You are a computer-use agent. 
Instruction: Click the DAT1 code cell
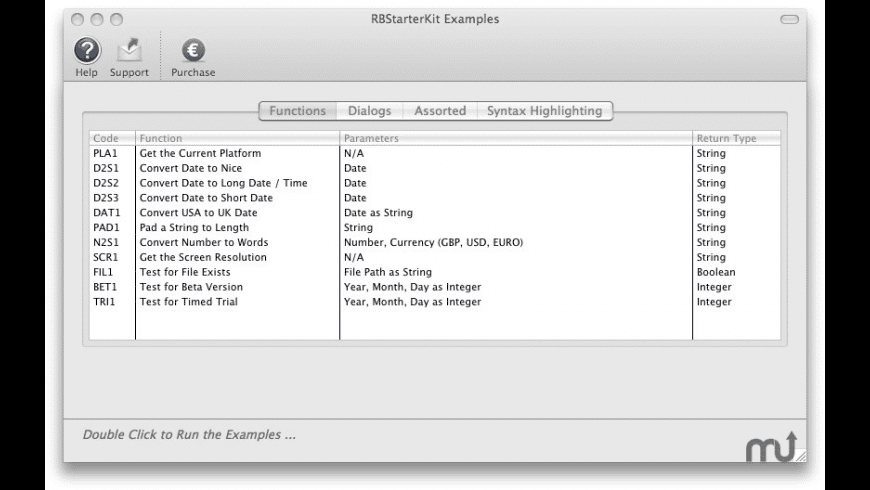107,213
